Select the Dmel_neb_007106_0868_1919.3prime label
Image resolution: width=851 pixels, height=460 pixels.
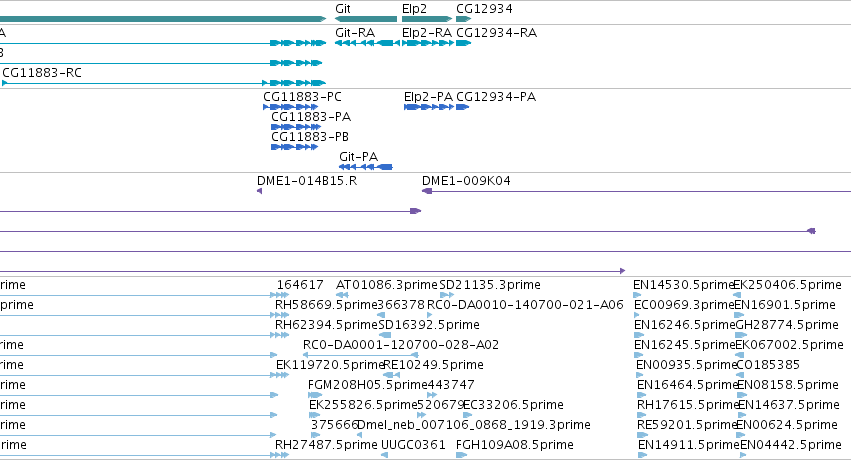pos(474,426)
